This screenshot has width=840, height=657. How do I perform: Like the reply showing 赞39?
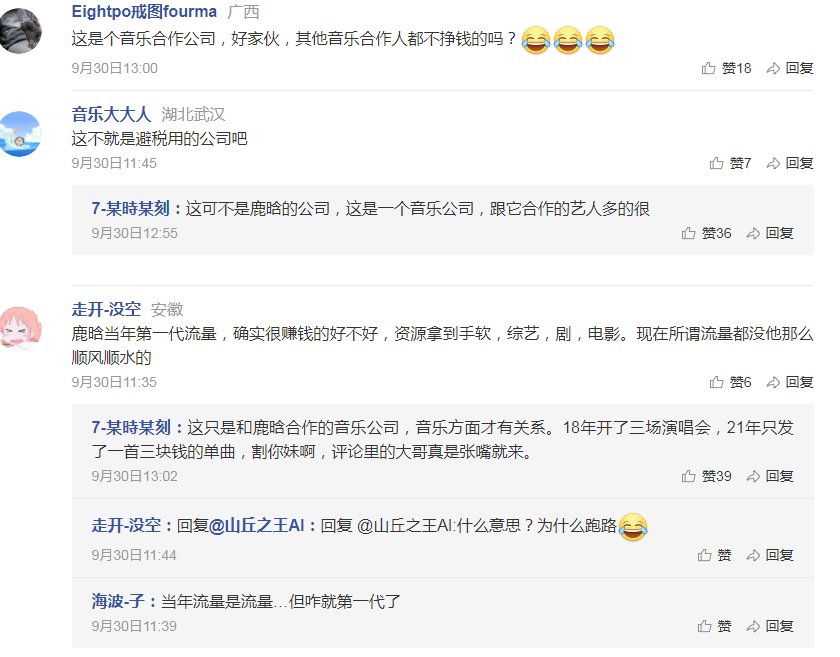tap(707, 476)
